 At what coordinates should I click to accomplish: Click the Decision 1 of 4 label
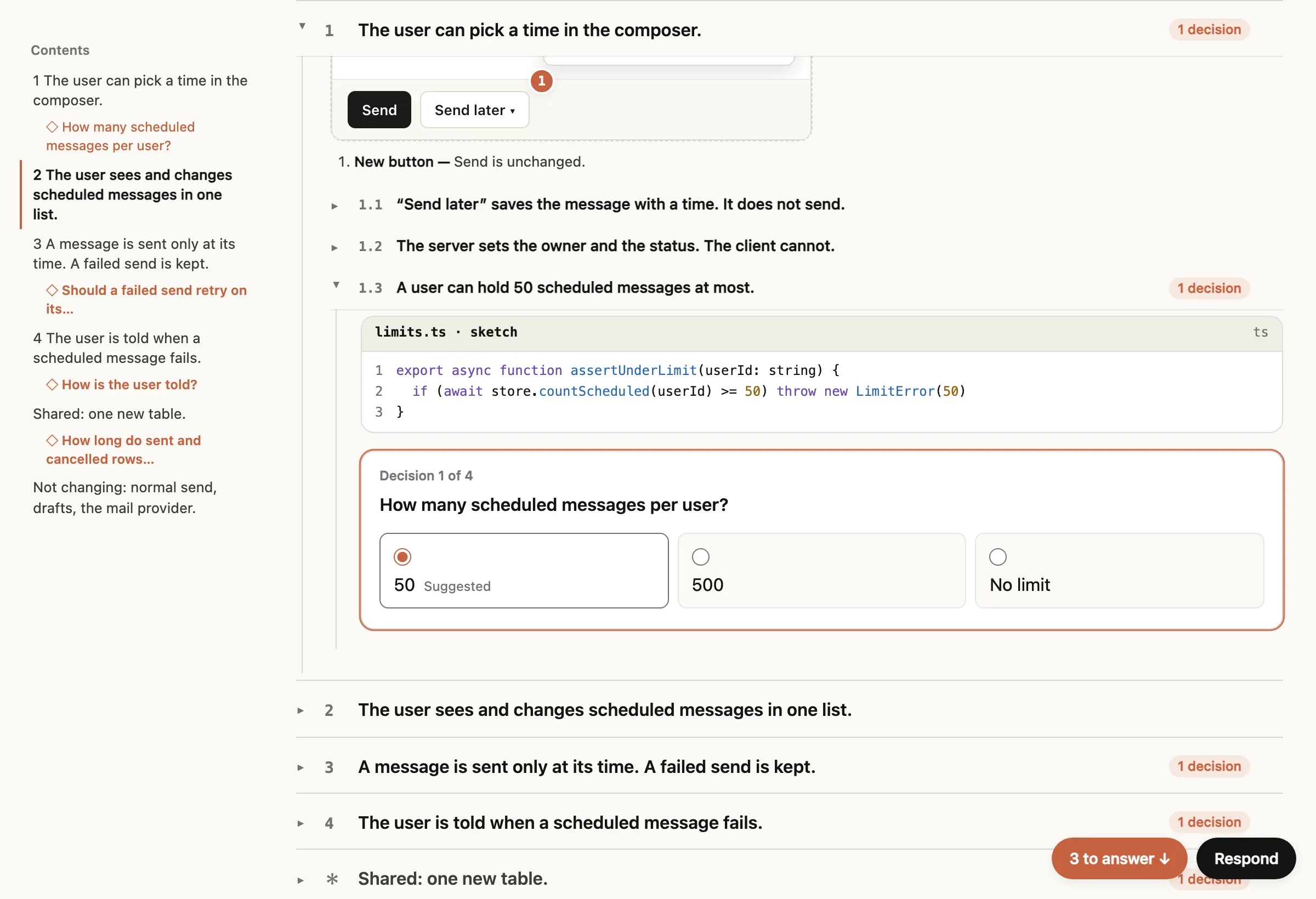point(426,476)
